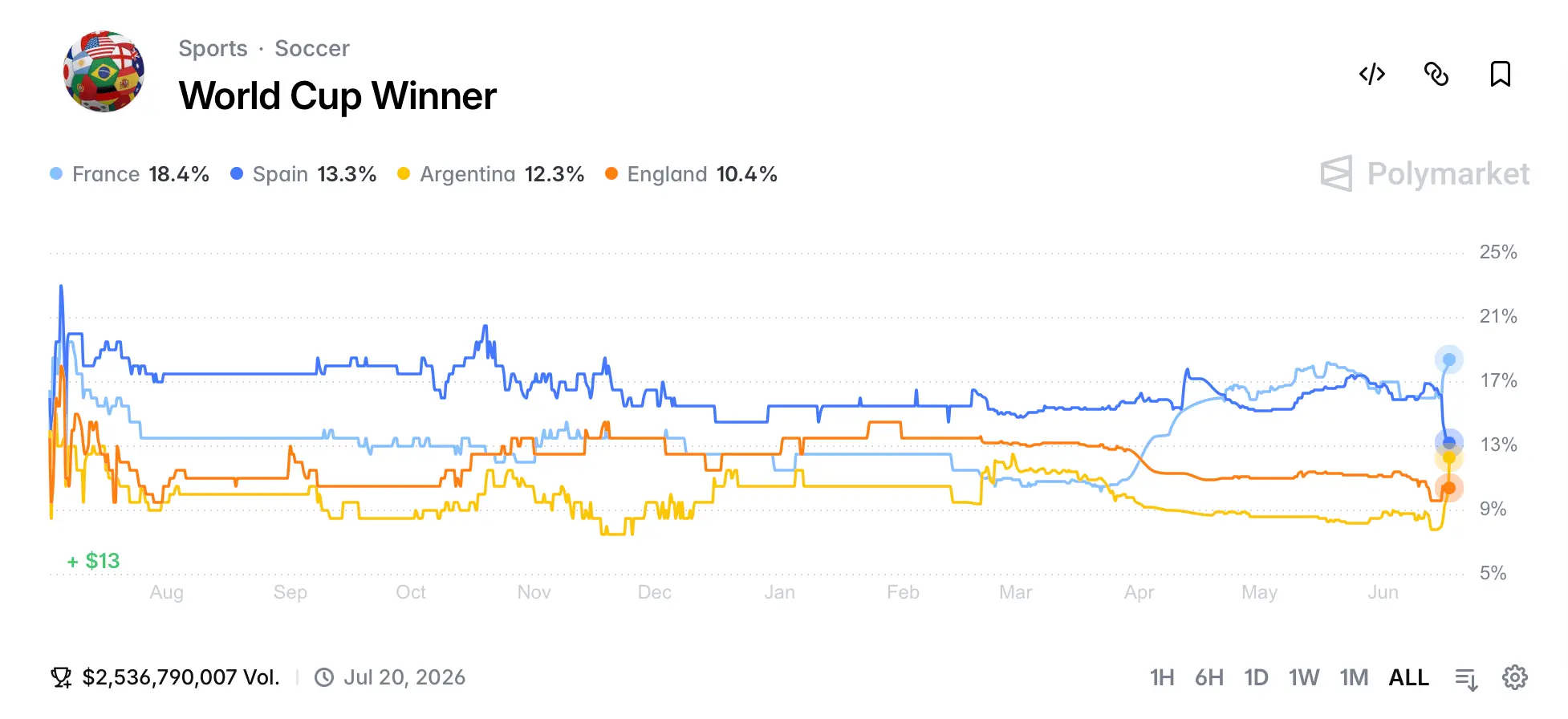Screen dimensions: 1568x719
Task: Select the 1H time range
Action: coord(1162,678)
